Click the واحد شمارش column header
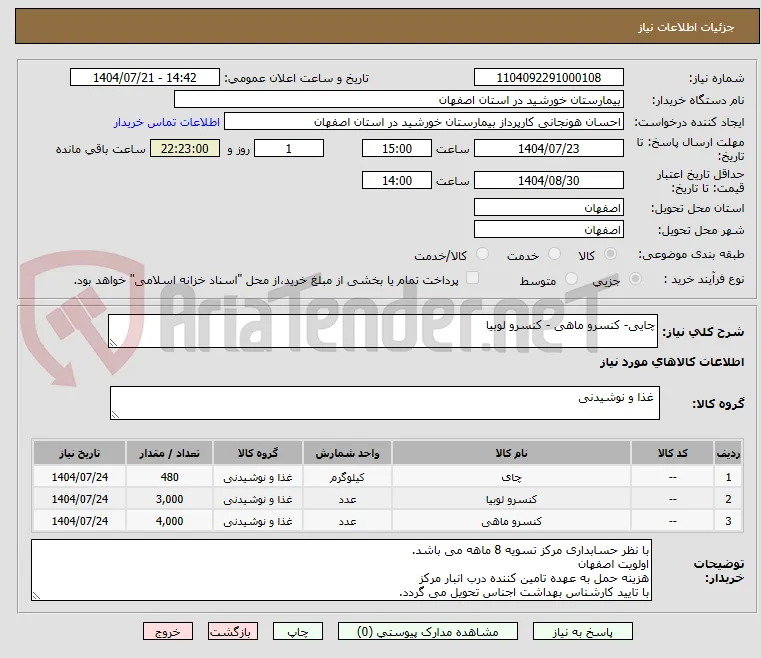Screen dimensions: 761x658 347,453
